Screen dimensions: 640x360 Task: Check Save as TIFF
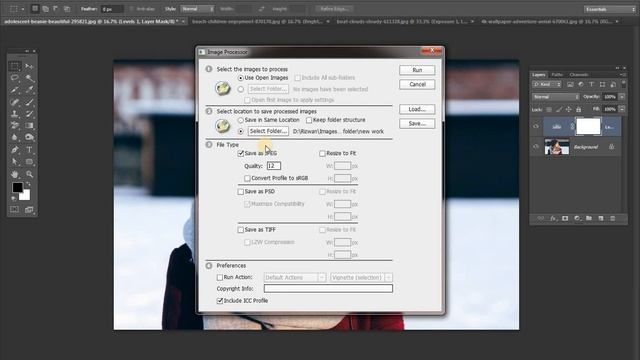click(x=241, y=230)
